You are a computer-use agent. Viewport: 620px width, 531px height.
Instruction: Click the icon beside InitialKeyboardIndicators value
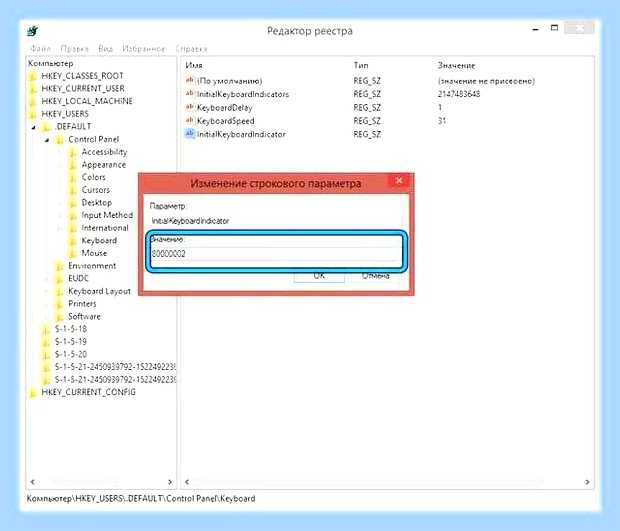pyautogui.click(x=189, y=94)
